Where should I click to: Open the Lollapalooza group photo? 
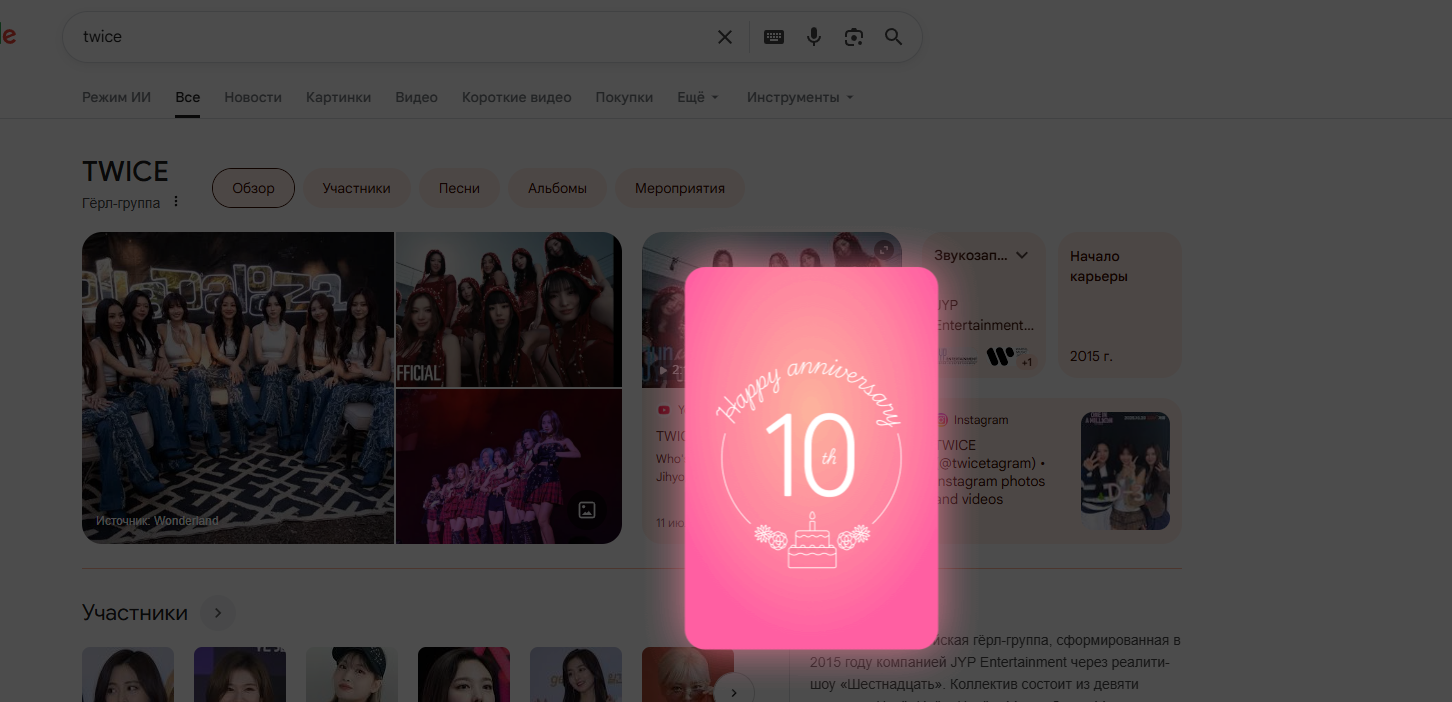pos(238,387)
